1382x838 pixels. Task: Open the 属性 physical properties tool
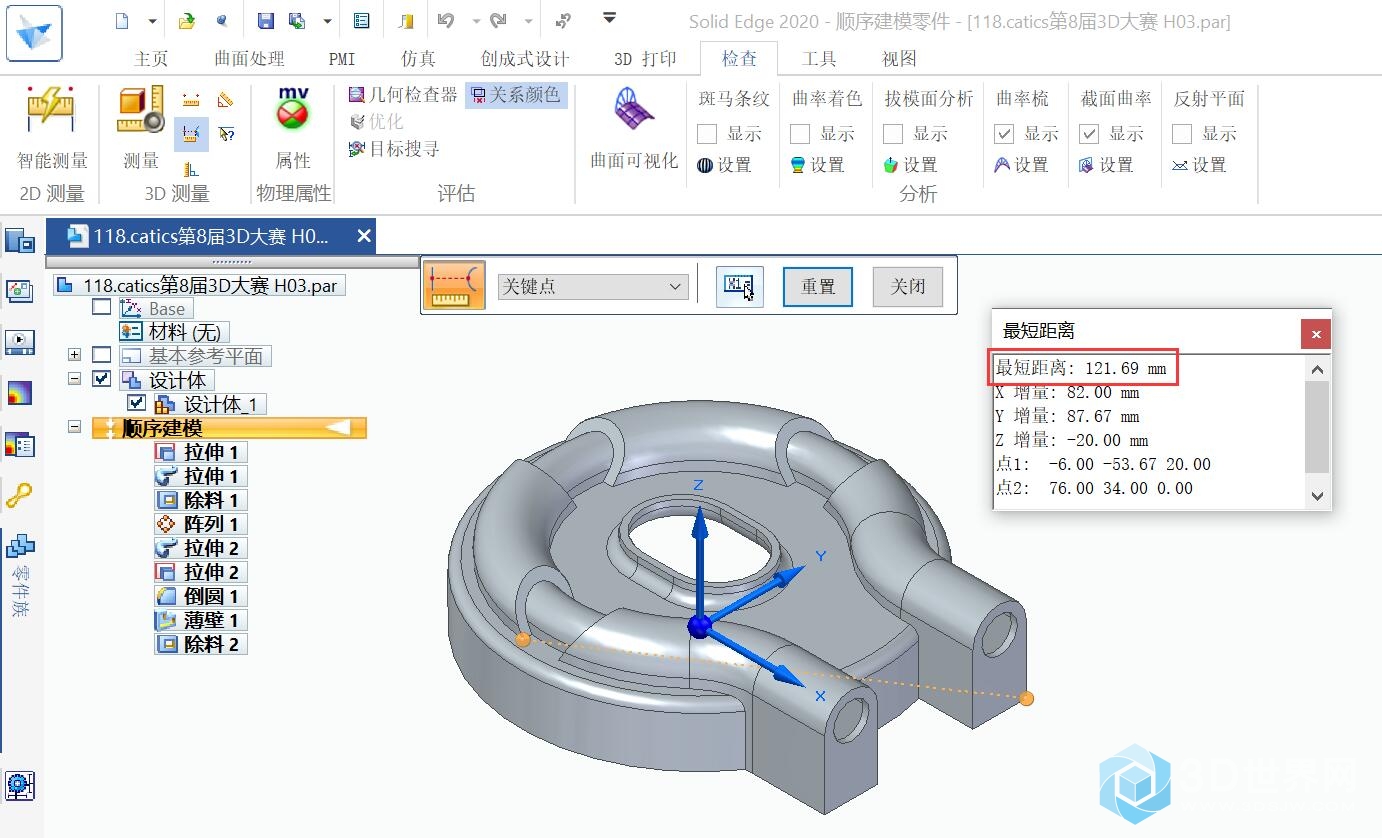(x=293, y=128)
